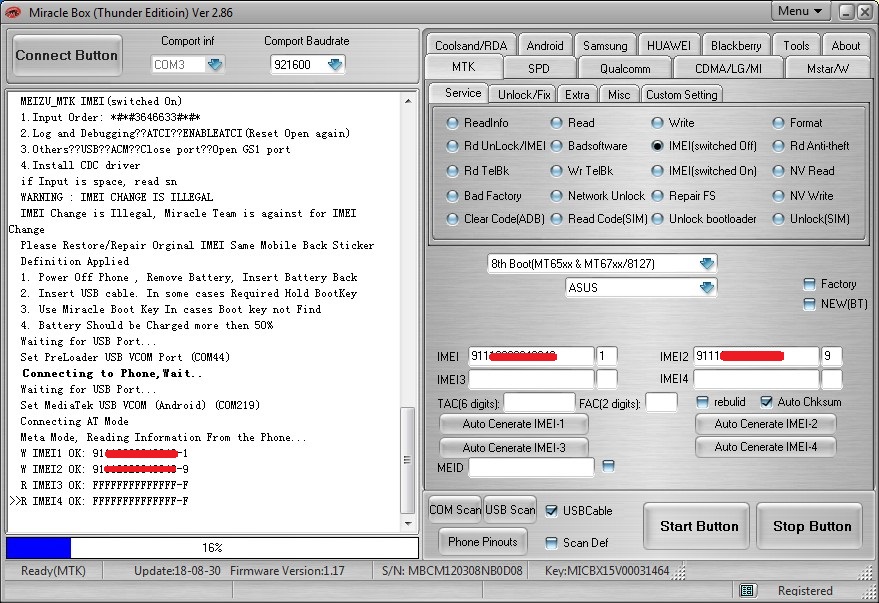The image size is (879, 603).
Task: Uncheck the USBCable checkbox
Action: click(x=552, y=511)
